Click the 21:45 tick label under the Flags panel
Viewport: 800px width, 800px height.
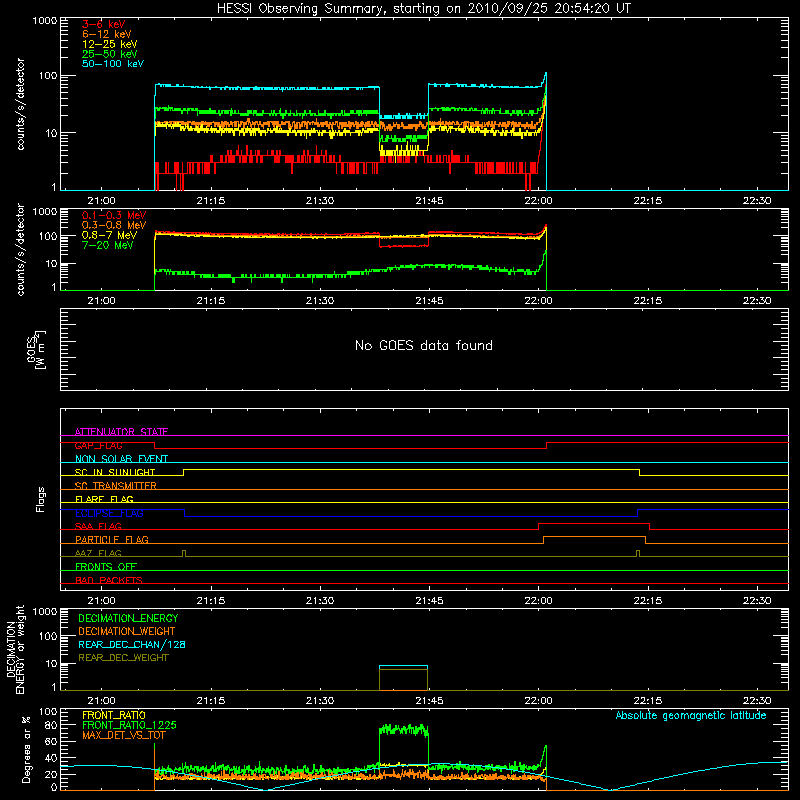pos(429,601)
